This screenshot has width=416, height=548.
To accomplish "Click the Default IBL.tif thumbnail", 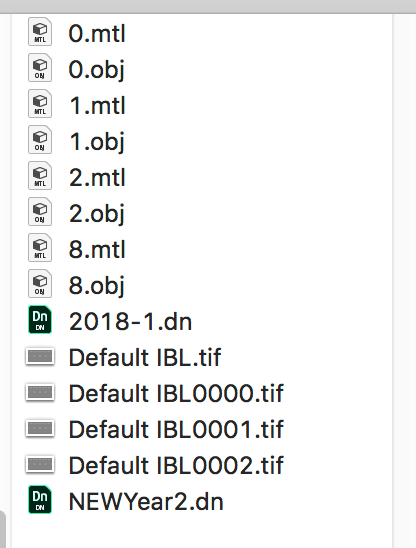I will [x=40, y=357].
